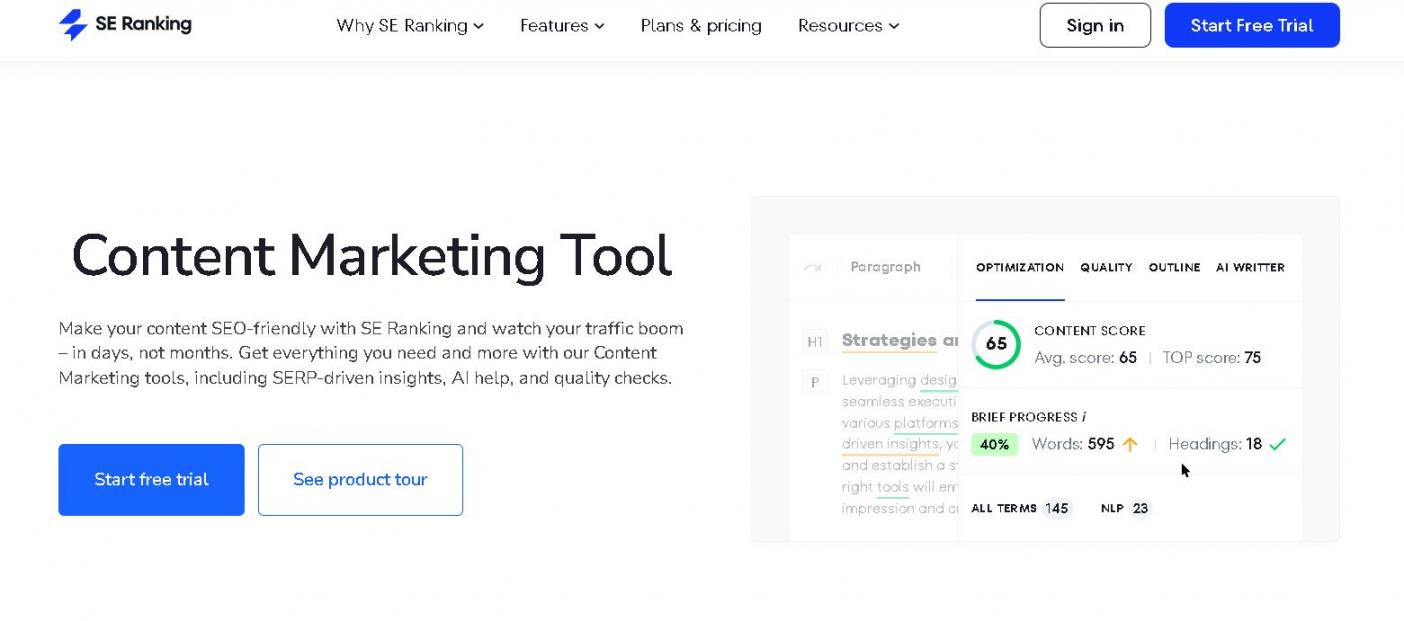Screen dimensions: 1404x621
Task: Click See product tour button
Action: click(360, 480)
